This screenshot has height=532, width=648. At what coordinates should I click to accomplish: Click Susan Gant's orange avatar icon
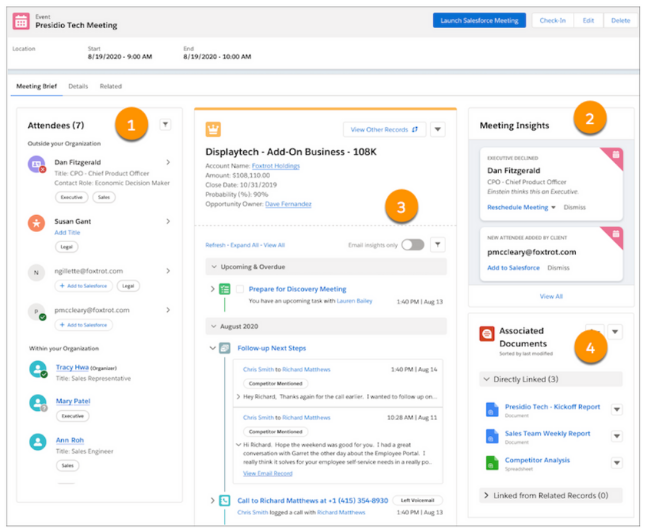(x=36, y=223)
